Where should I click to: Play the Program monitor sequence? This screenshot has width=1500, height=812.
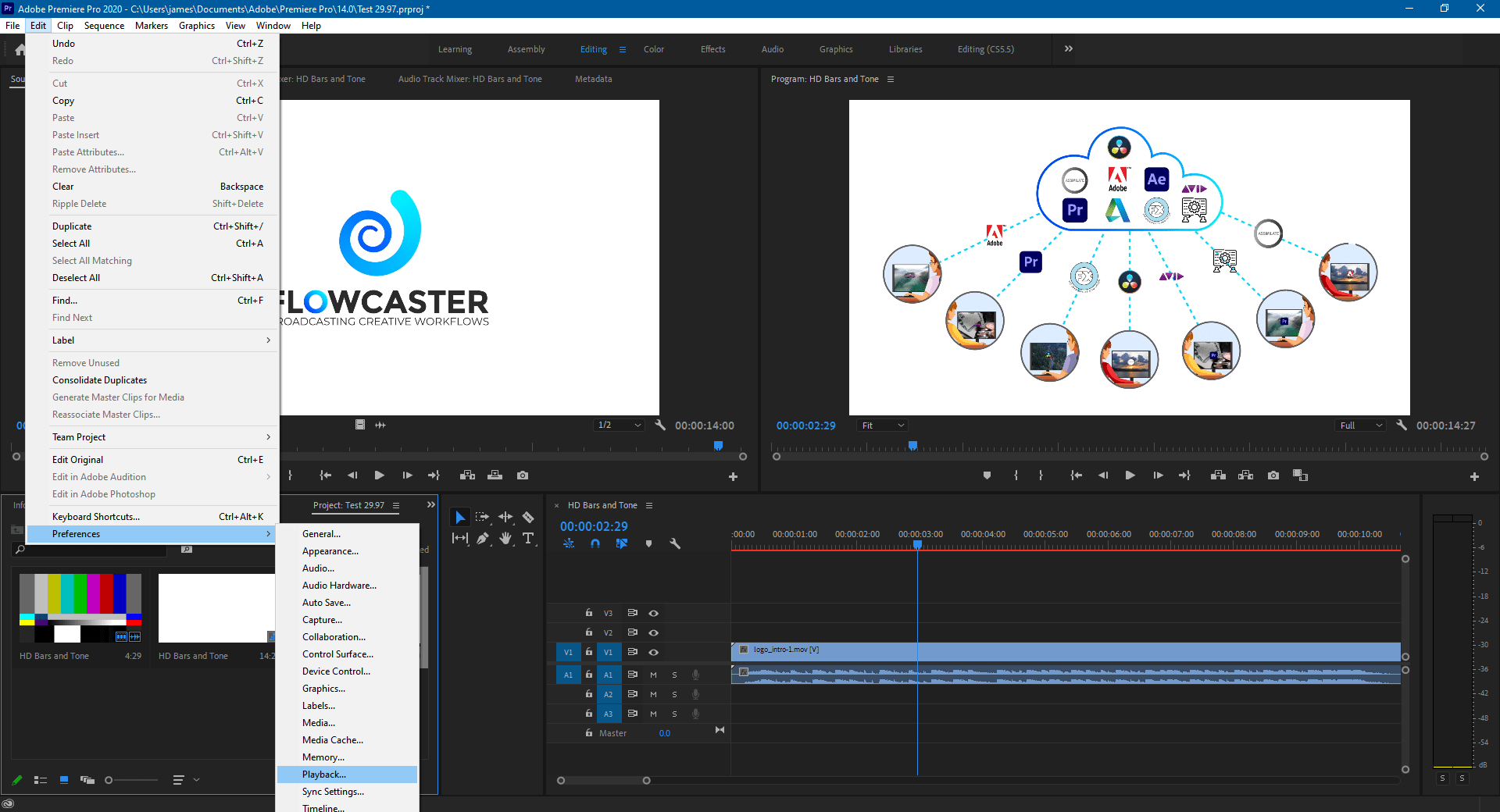[1130, 475]
